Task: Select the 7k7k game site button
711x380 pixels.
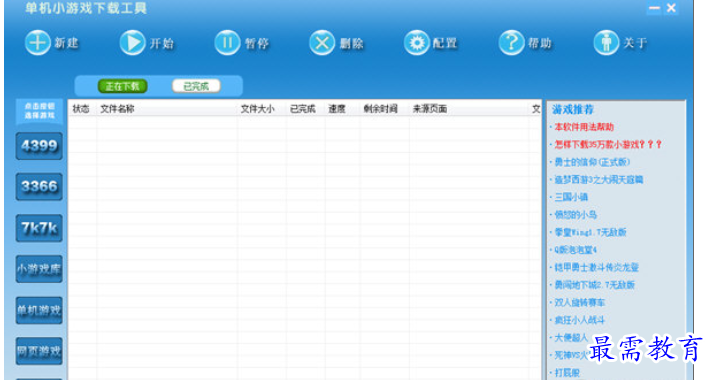Action: (x=39, y=228)
